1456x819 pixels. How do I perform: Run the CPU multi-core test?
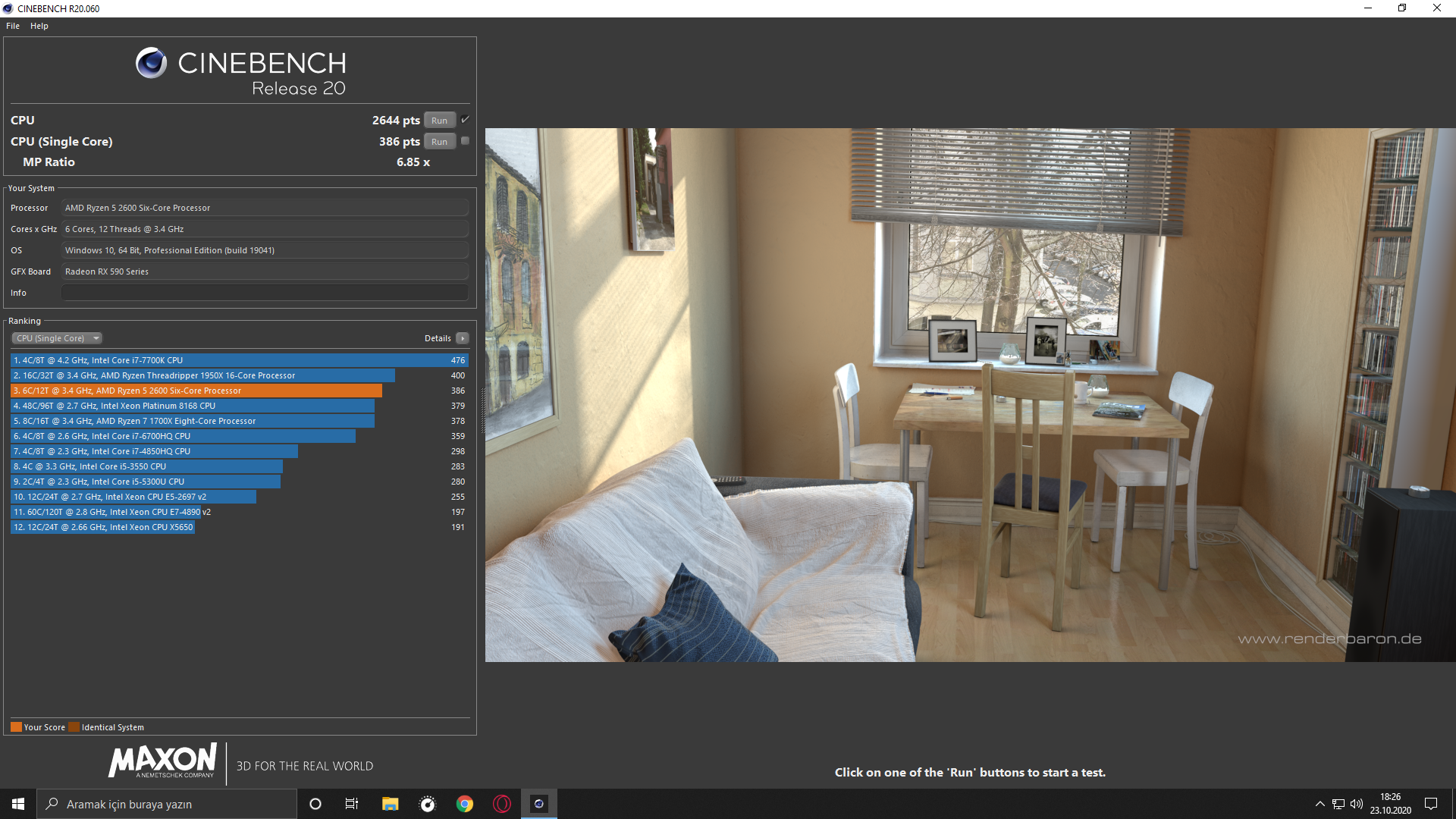(x=439, y=121)
